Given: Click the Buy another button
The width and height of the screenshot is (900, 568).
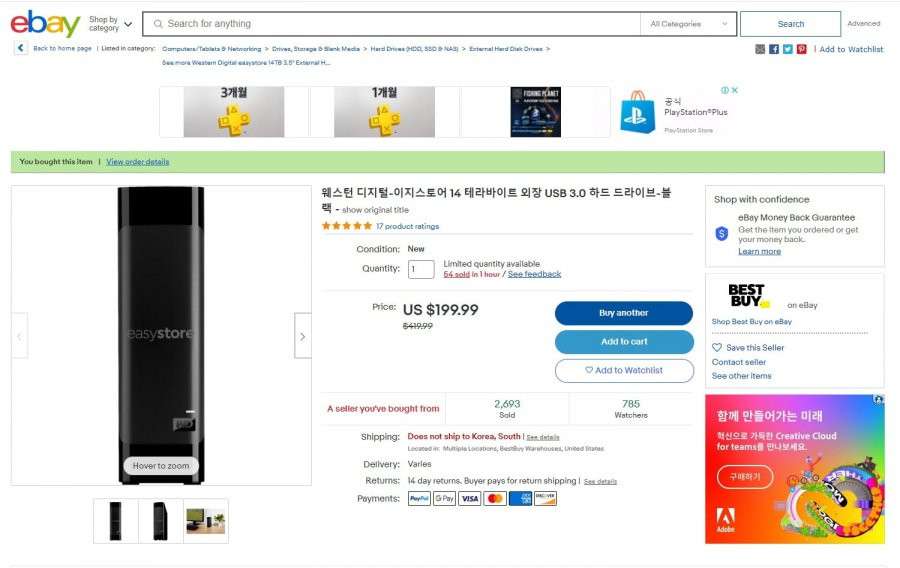Looking at the screenshot, I should [624, 313].
